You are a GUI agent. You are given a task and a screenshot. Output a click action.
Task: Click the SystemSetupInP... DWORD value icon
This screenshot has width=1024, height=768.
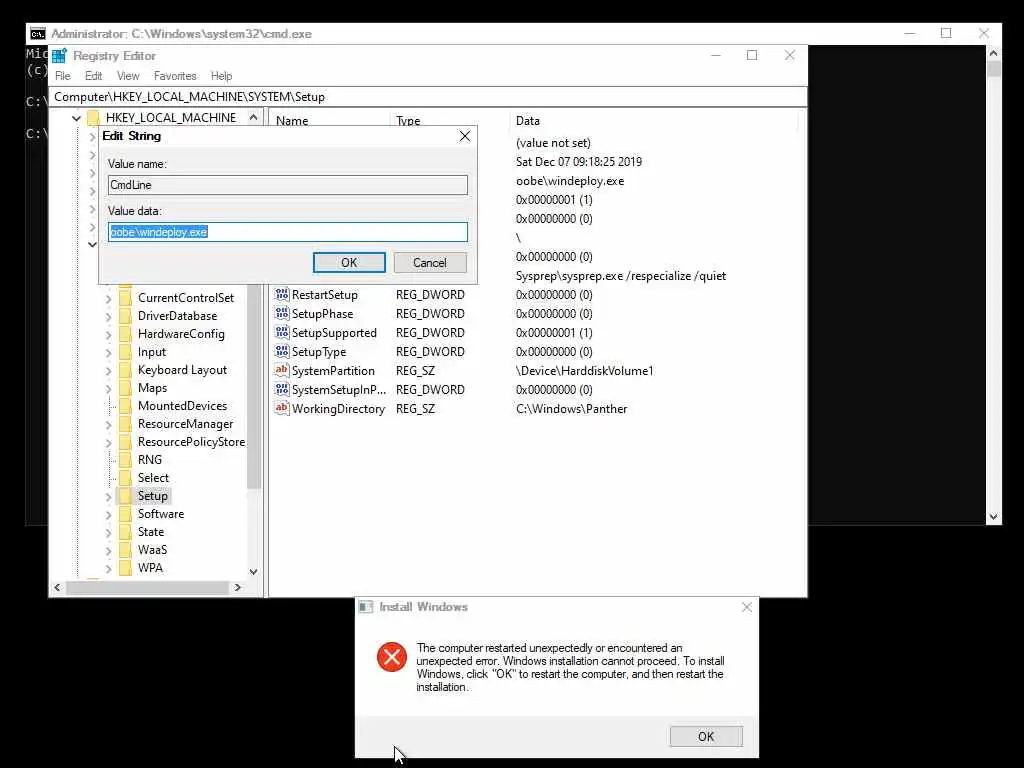[x=281, y=389]
